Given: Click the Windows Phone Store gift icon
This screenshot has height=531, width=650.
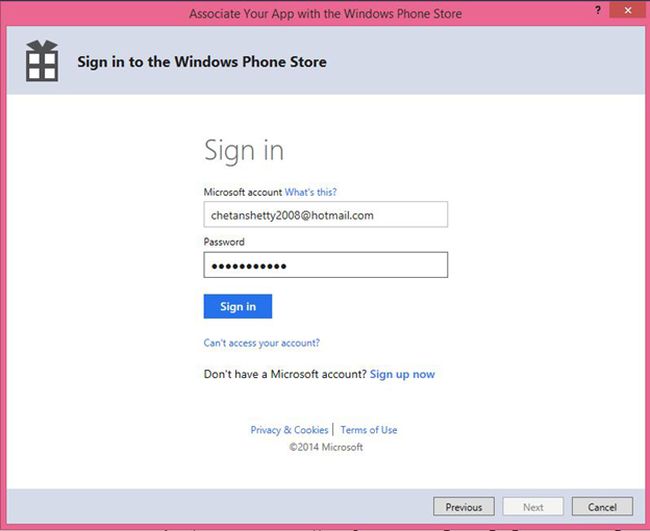Looking at the screenshot, I should 42,61.
